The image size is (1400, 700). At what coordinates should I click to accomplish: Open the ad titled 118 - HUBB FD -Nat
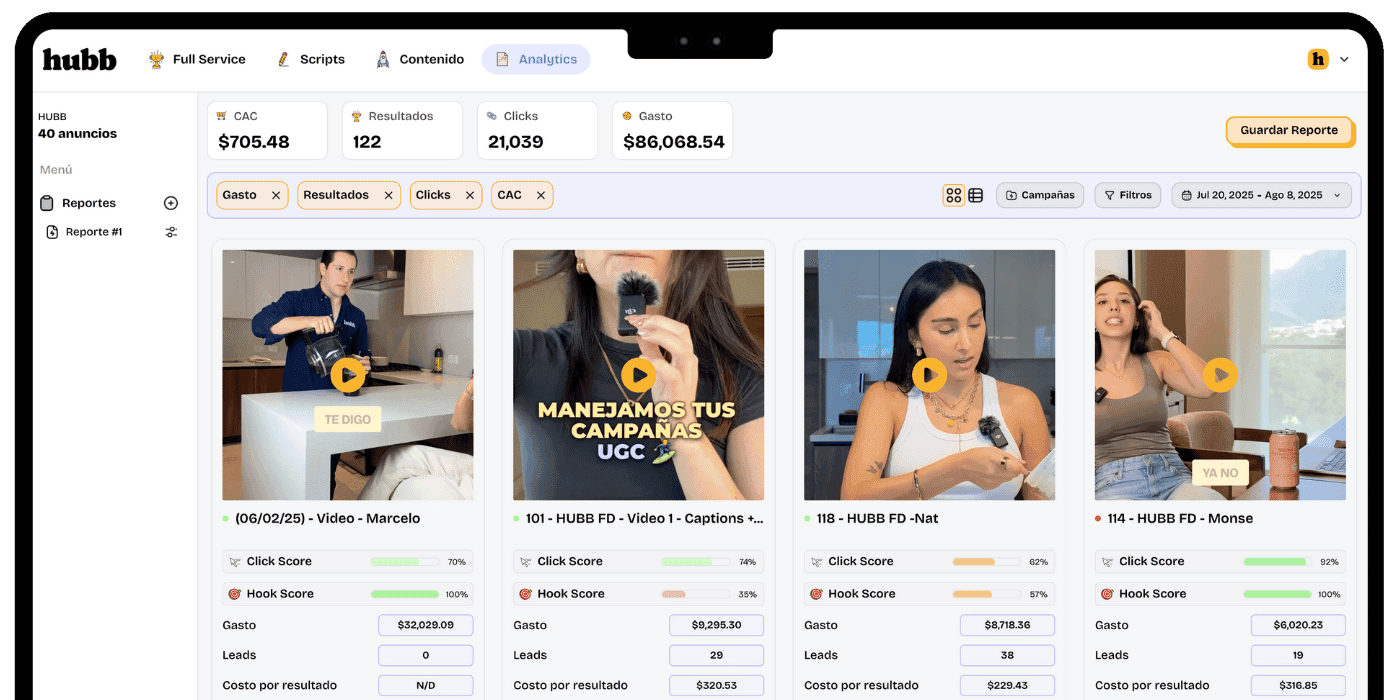click(877, 518)
